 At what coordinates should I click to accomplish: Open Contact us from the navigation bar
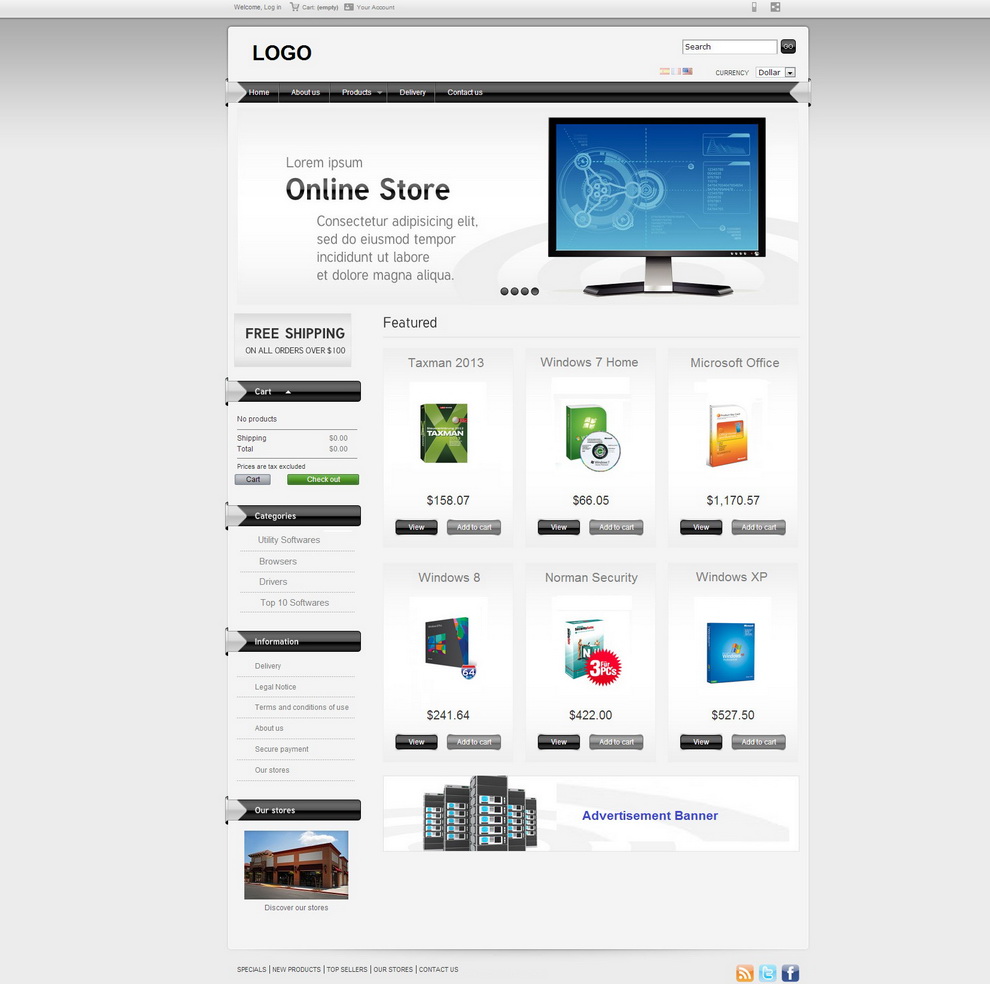(x=465, y=92)
